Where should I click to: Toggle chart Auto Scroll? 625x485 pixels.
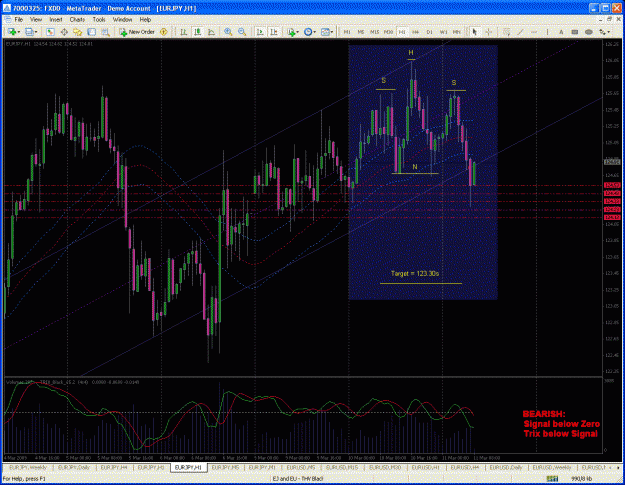[x=260, y=32]
